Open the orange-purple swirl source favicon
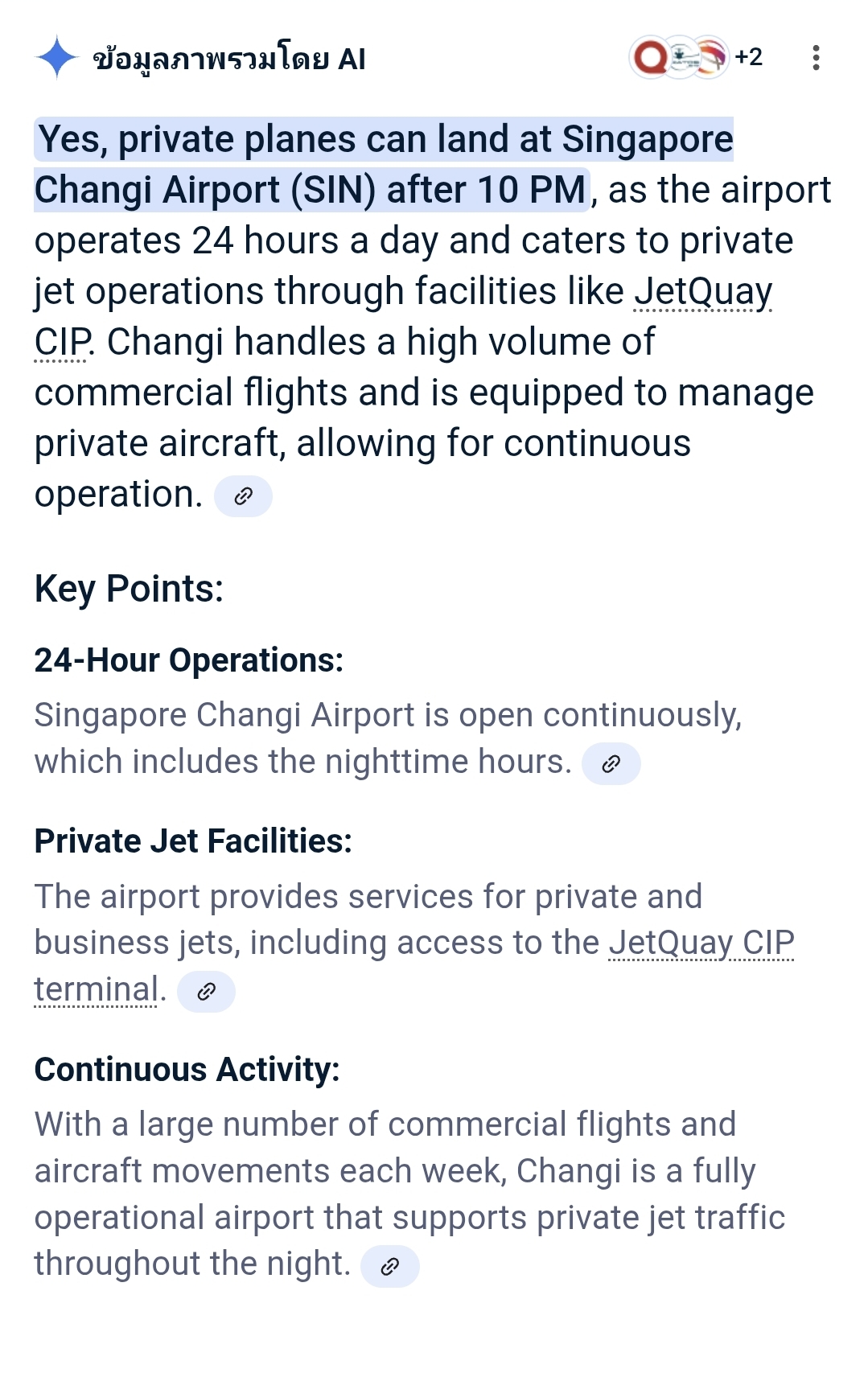The width and height of the screenshot is (868, 1373). [x=710, y=57]
